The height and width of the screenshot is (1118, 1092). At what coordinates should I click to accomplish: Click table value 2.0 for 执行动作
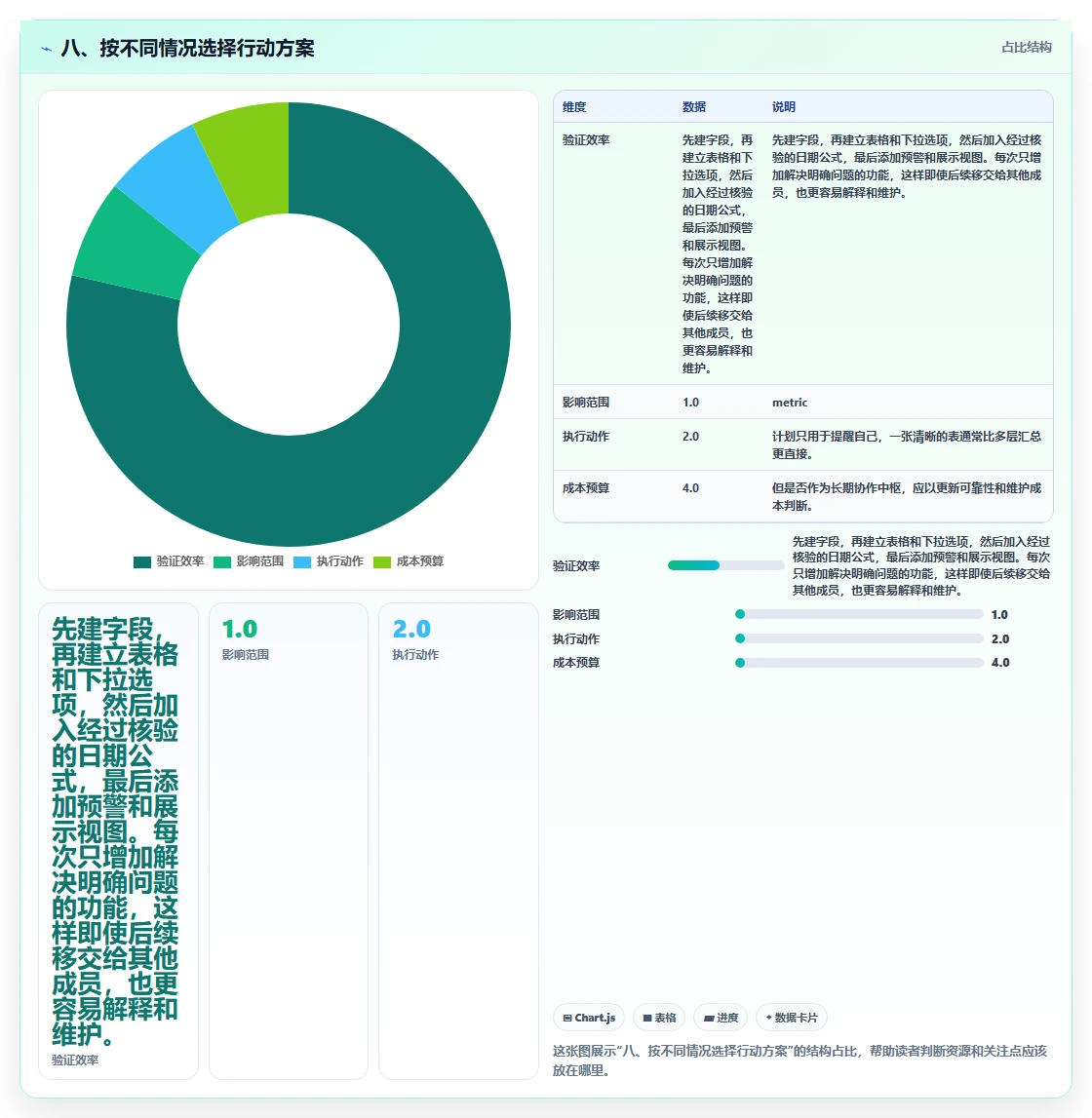690,437
